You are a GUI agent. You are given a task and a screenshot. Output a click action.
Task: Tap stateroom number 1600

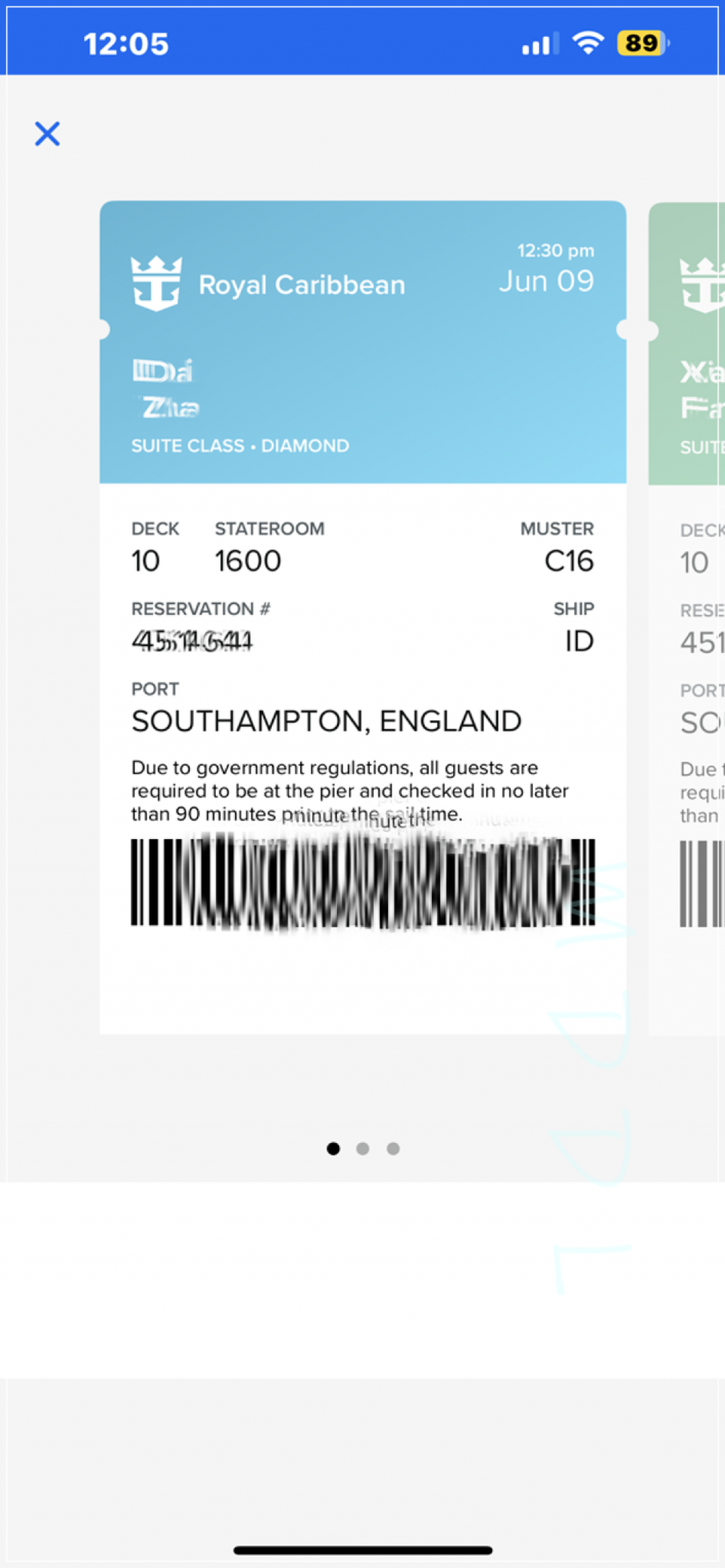tap(248, 561)
